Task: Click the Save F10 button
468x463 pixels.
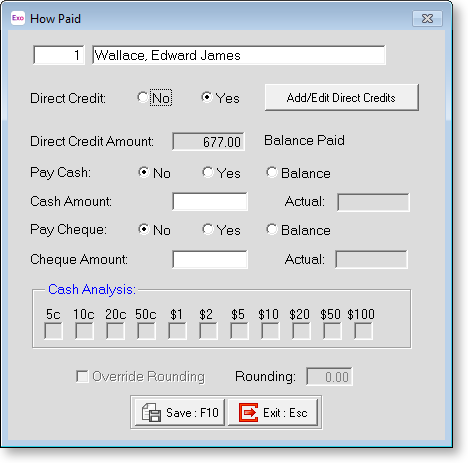Action: [180, 413]
